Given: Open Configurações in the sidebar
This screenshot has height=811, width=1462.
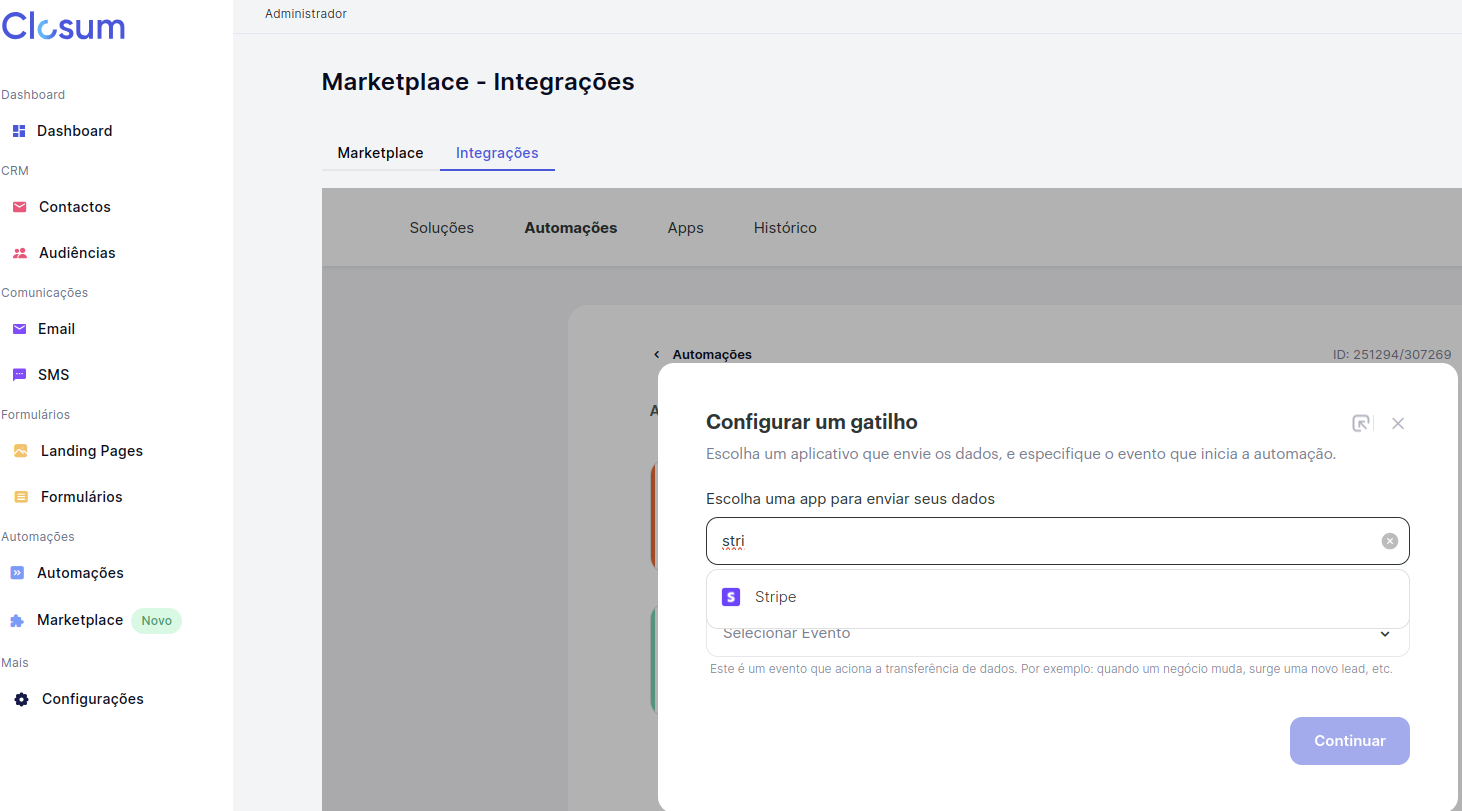Looking at the screenshot, I should 93,699.
